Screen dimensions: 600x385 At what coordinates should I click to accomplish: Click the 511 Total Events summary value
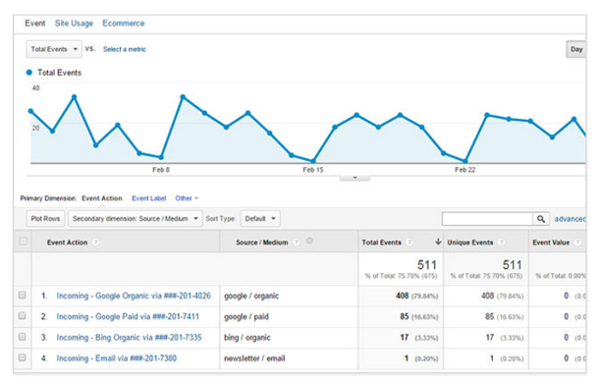tap(427, 265)
